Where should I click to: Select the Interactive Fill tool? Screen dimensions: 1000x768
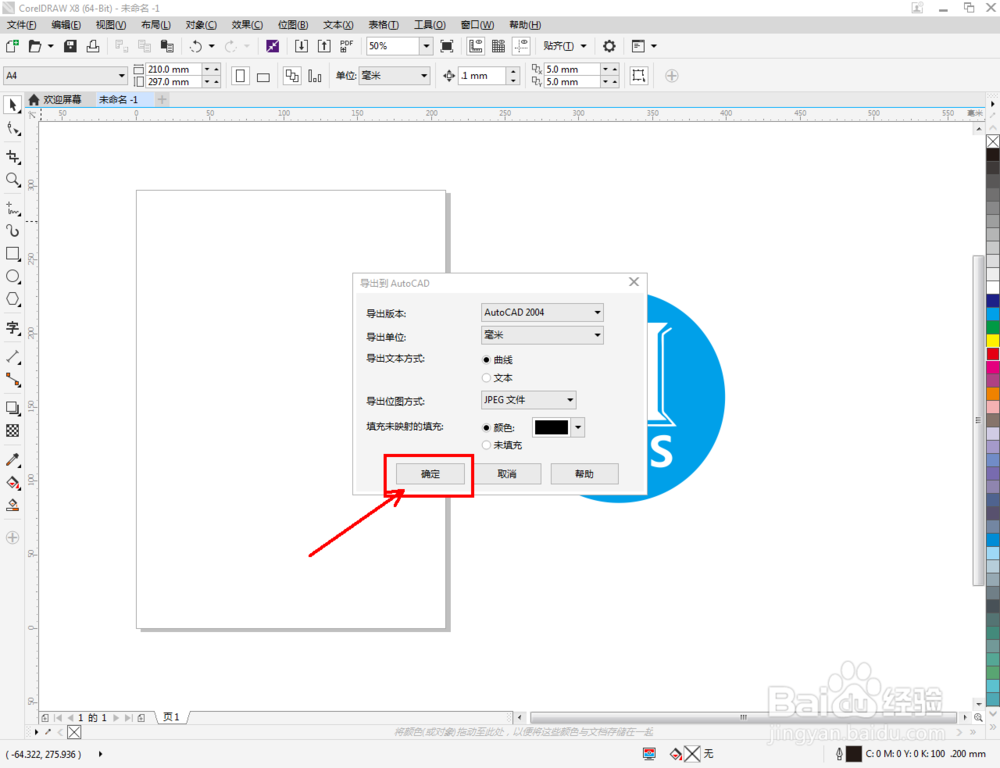pos(13,482)
